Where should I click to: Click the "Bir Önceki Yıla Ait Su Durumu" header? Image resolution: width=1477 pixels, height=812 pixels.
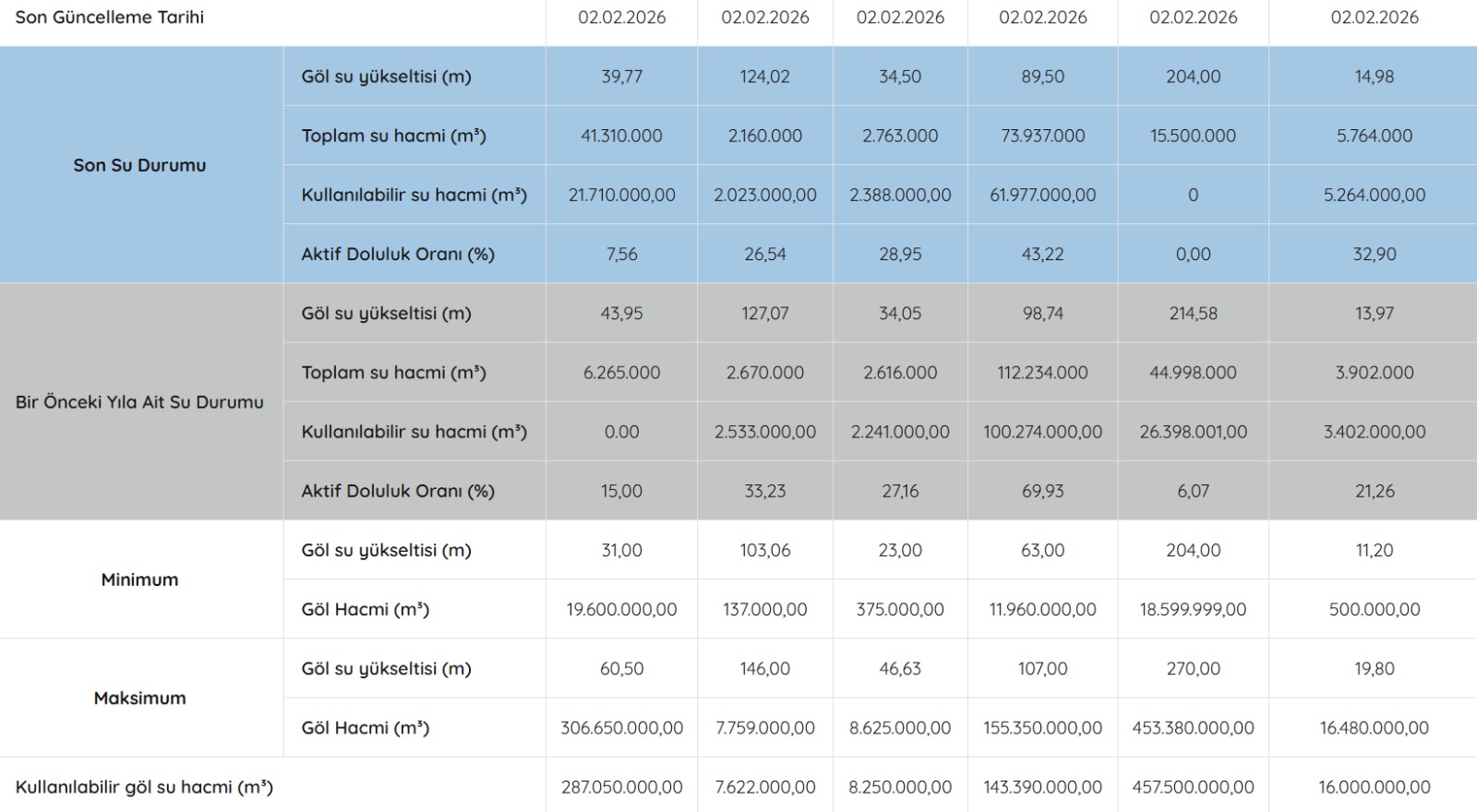click(139, 402)
